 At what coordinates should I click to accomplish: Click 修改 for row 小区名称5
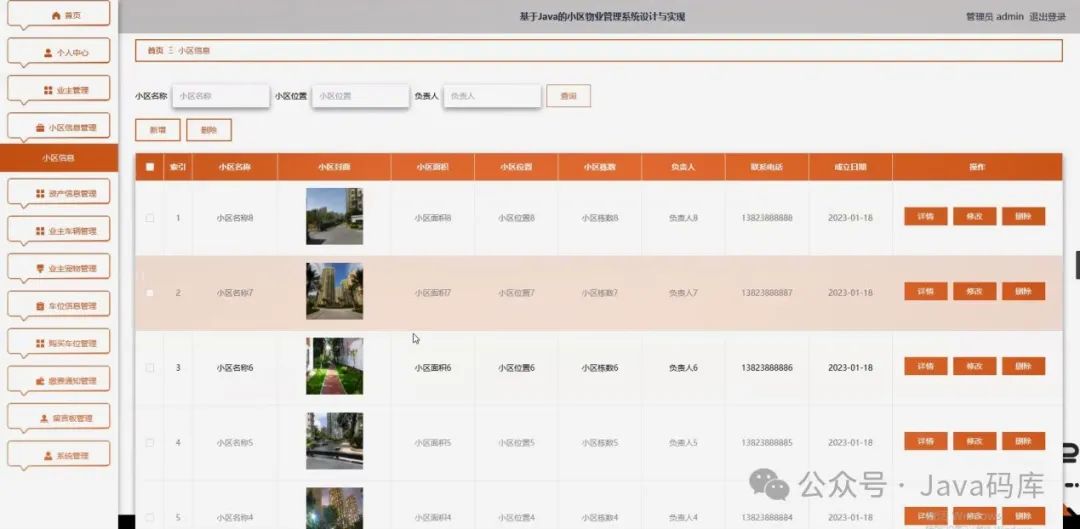click(x=975, y=442)
